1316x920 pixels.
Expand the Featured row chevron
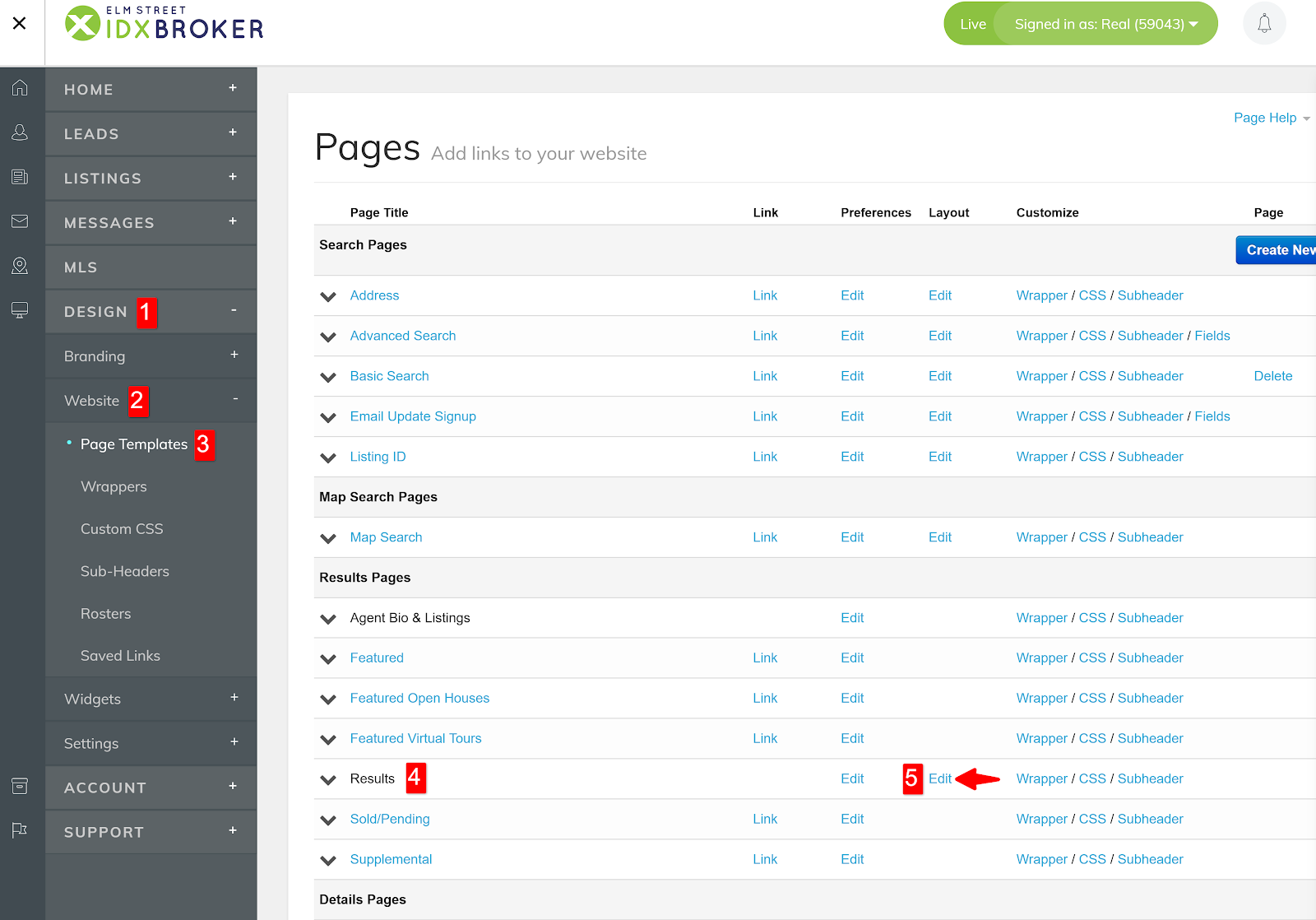pyautogui.click(x=328, y=659)
